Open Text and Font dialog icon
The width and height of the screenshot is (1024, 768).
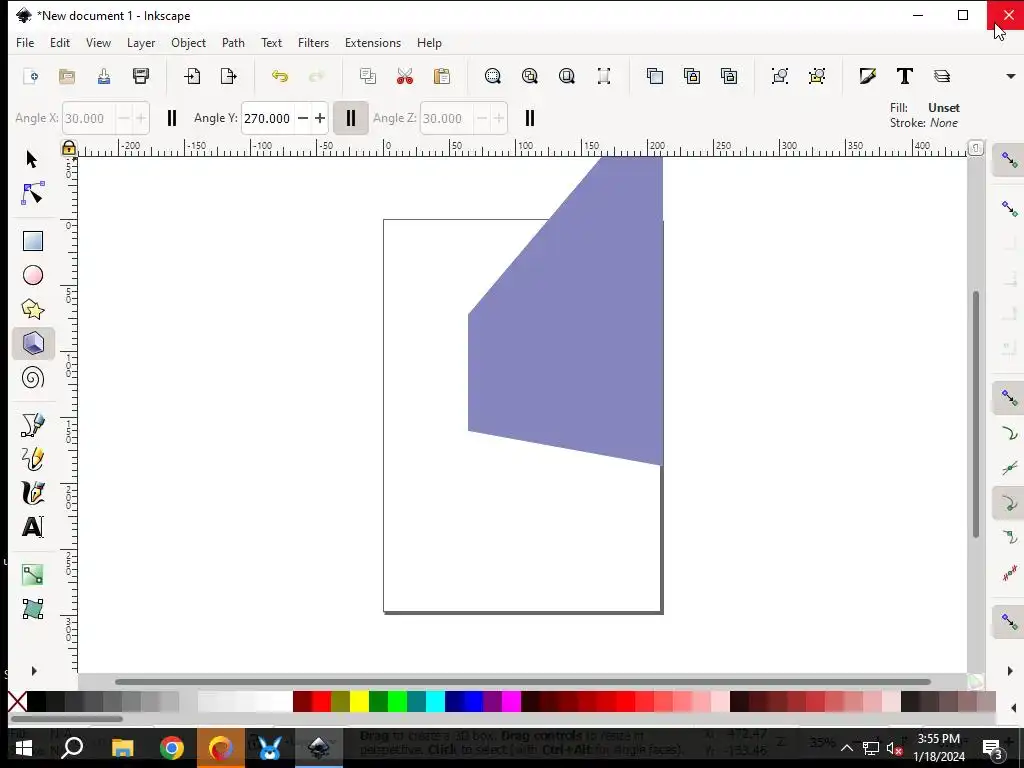pyautogui.click(x=904, y=76)
